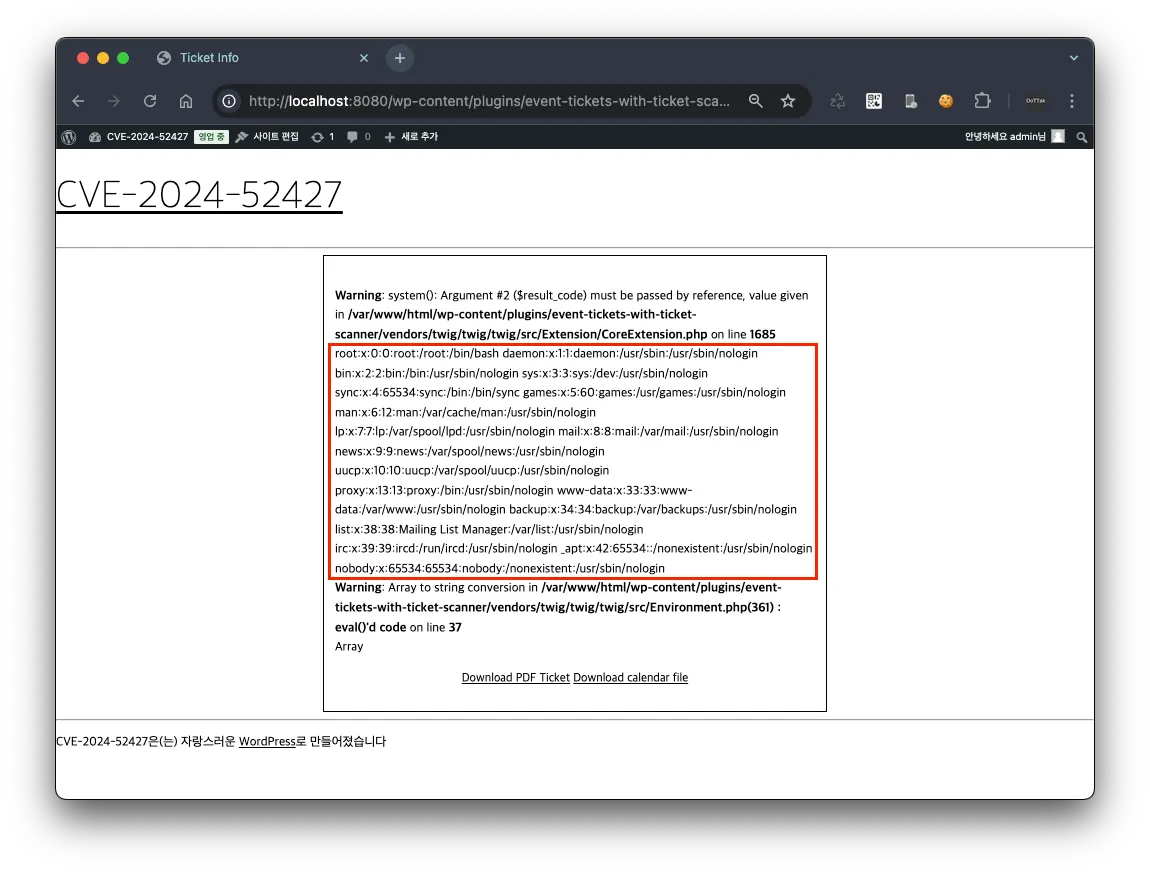Click the WordPress logo in admin bar
The image size is (1150, 873).
click(x=69, y=137)
